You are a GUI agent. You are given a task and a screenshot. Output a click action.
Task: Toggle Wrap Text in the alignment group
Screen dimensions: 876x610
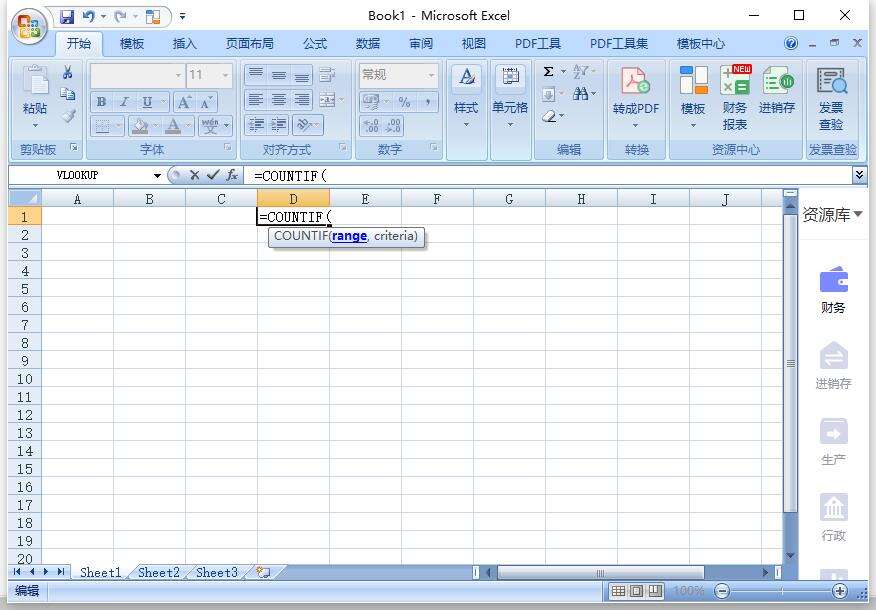327,74
